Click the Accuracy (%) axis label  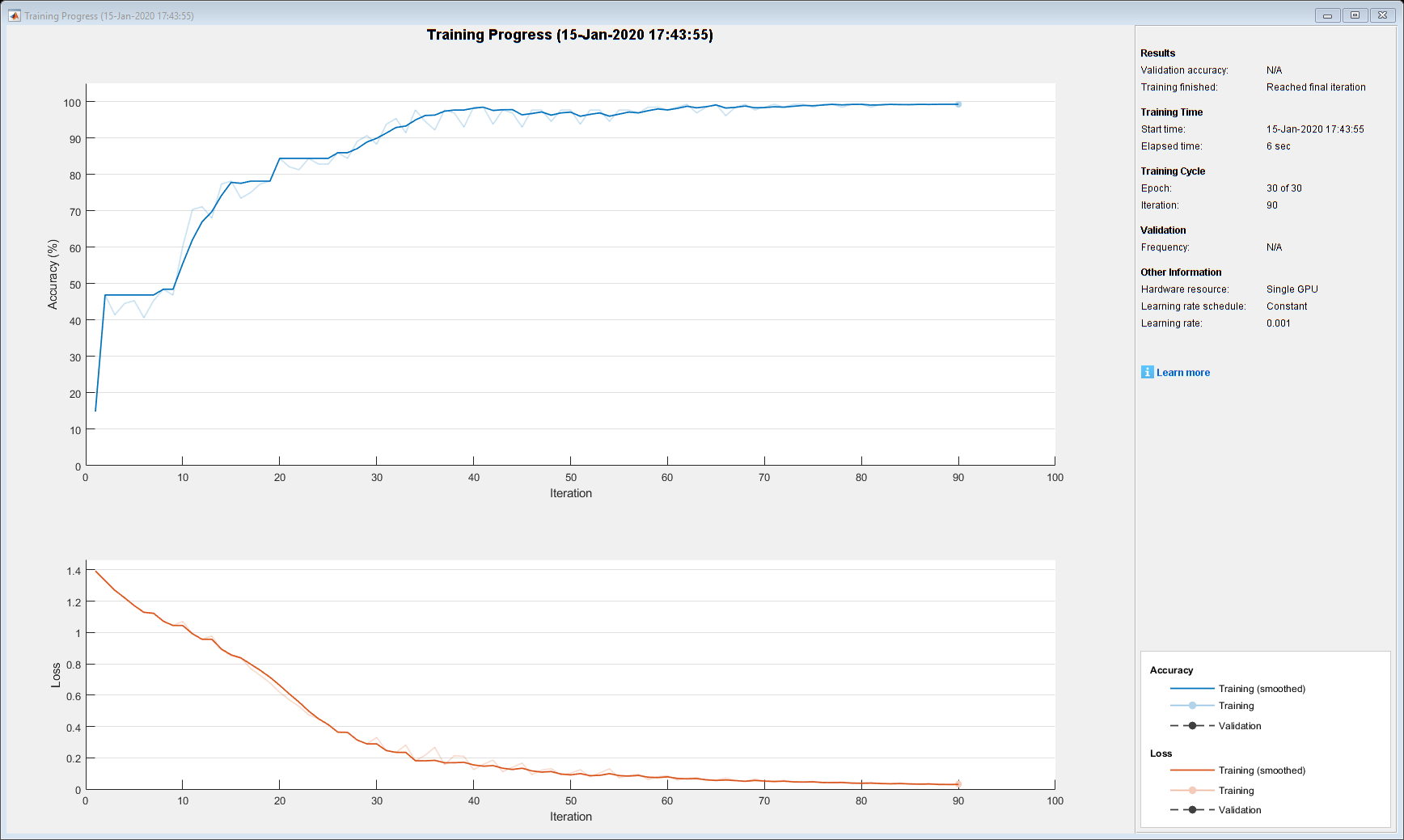tap(53, 274)
